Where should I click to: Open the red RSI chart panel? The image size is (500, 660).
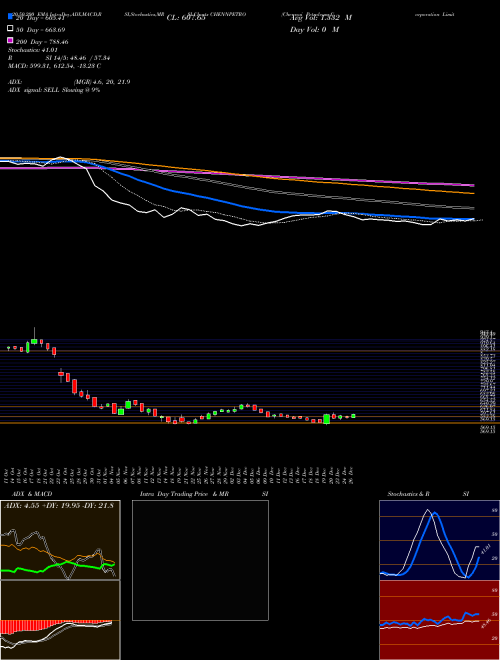[439, 620]
